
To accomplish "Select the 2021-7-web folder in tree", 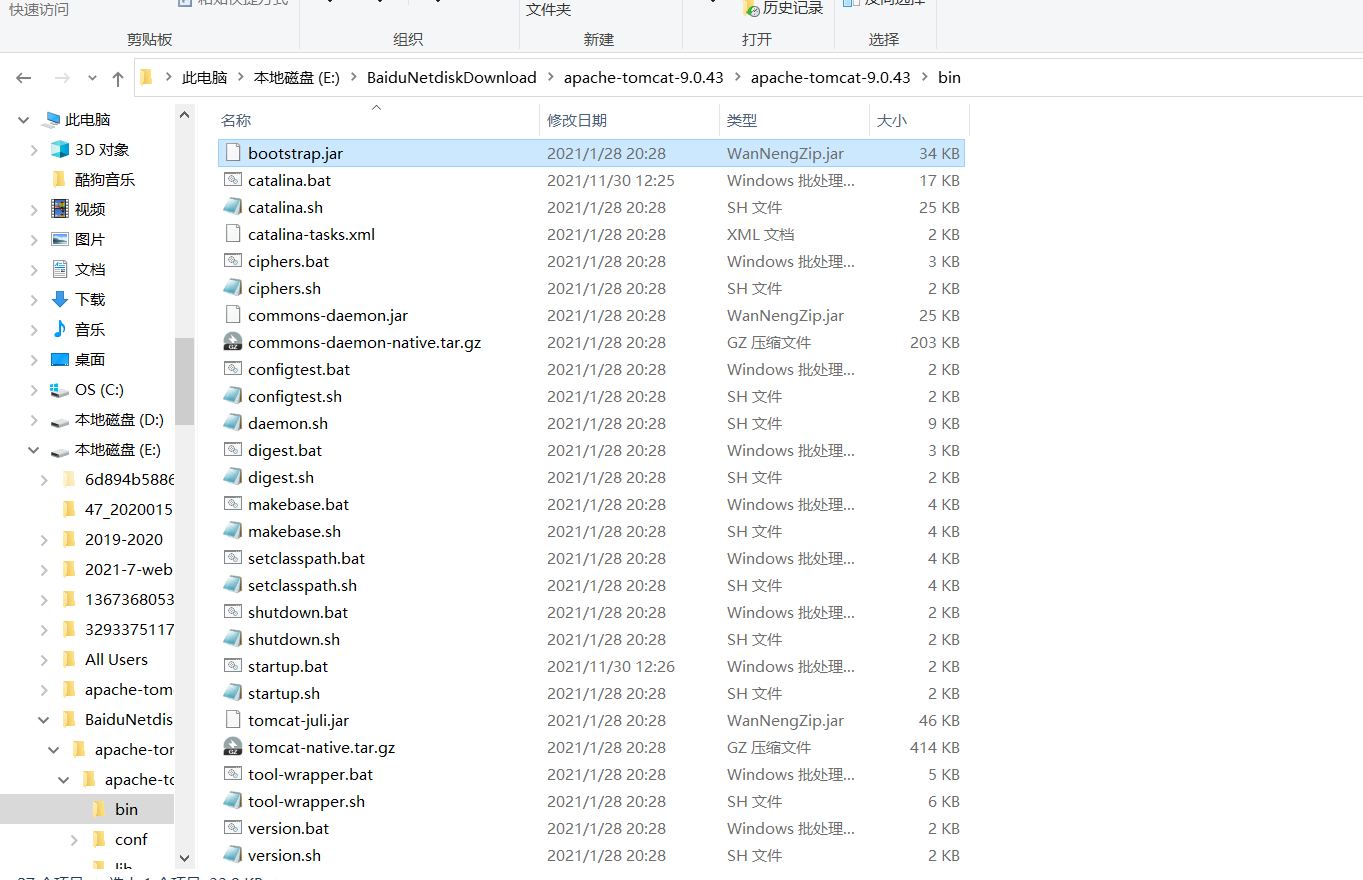I will click(128, 569).
